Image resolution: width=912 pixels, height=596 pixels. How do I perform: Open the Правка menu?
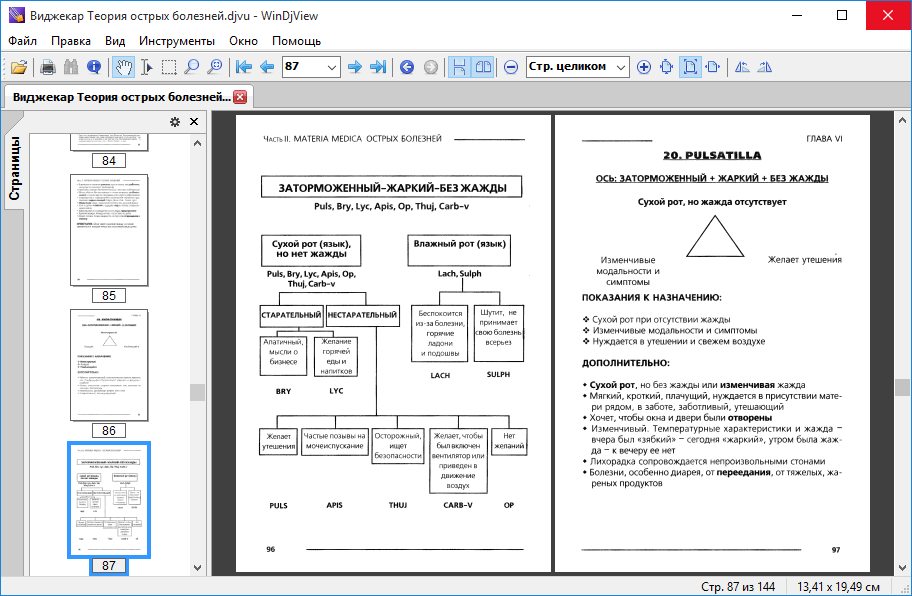tap(71, 41)
